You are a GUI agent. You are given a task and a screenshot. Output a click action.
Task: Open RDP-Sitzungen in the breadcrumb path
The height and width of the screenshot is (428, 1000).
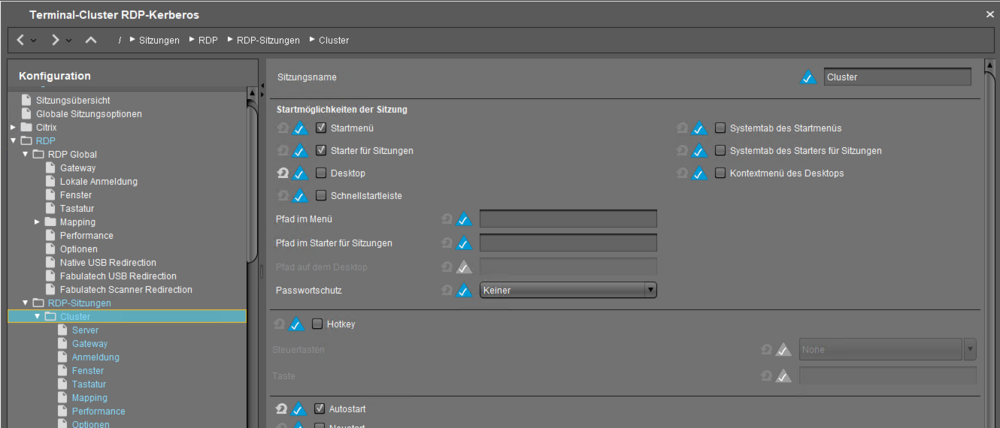click(267, 40)
